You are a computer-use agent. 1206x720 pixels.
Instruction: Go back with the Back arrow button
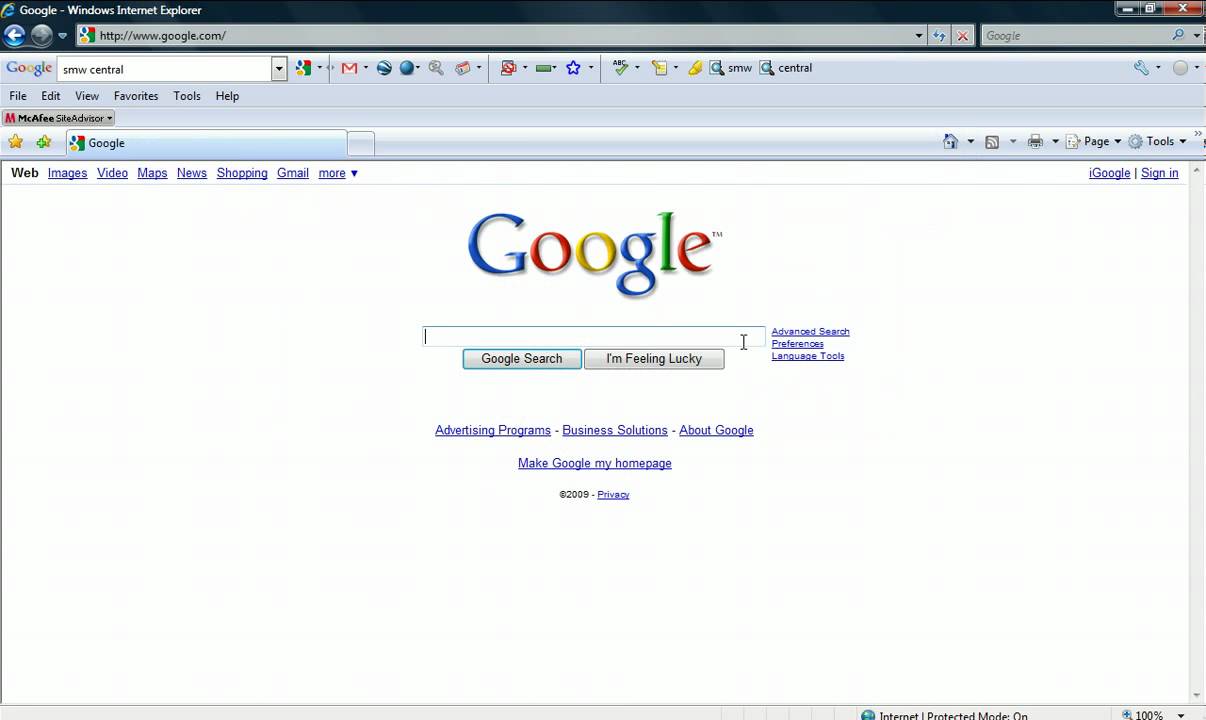[x=14, y=35]
